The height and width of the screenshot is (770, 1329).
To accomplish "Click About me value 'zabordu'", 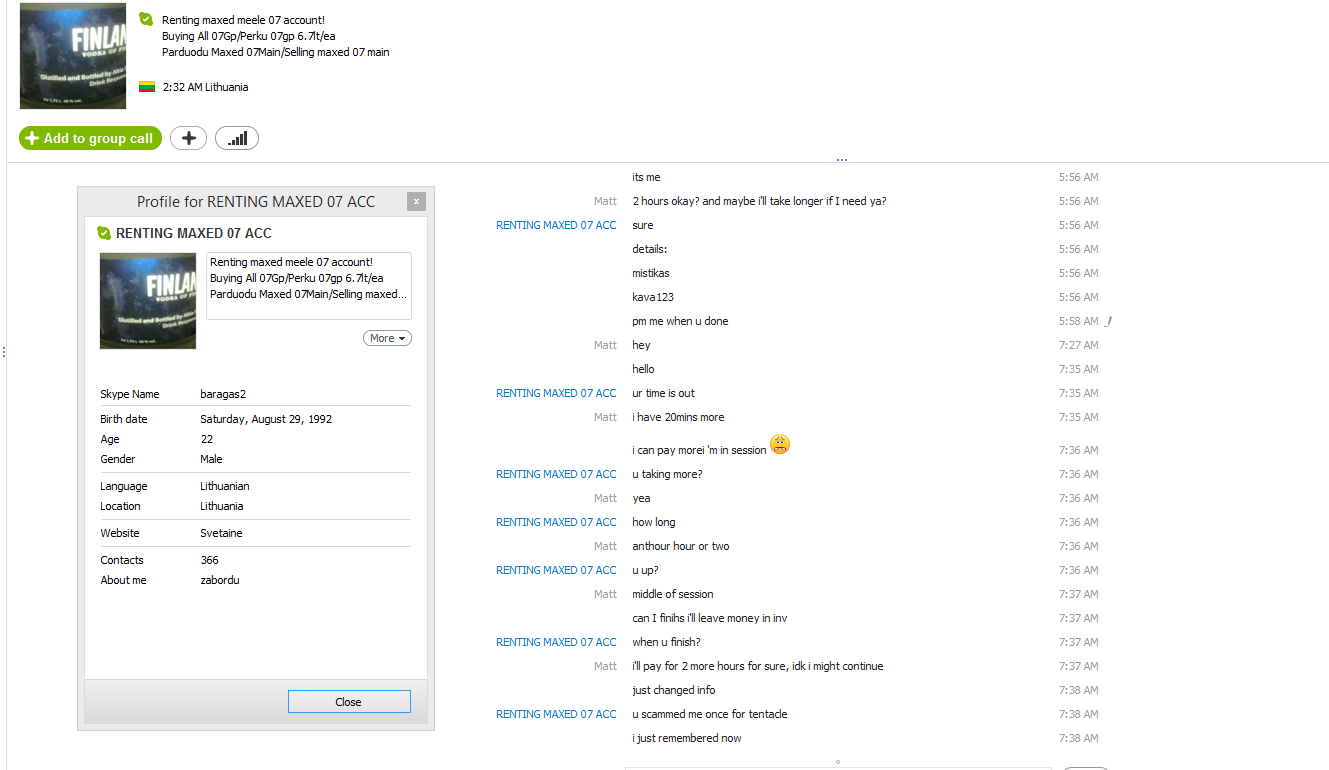I will coord(220,580).
